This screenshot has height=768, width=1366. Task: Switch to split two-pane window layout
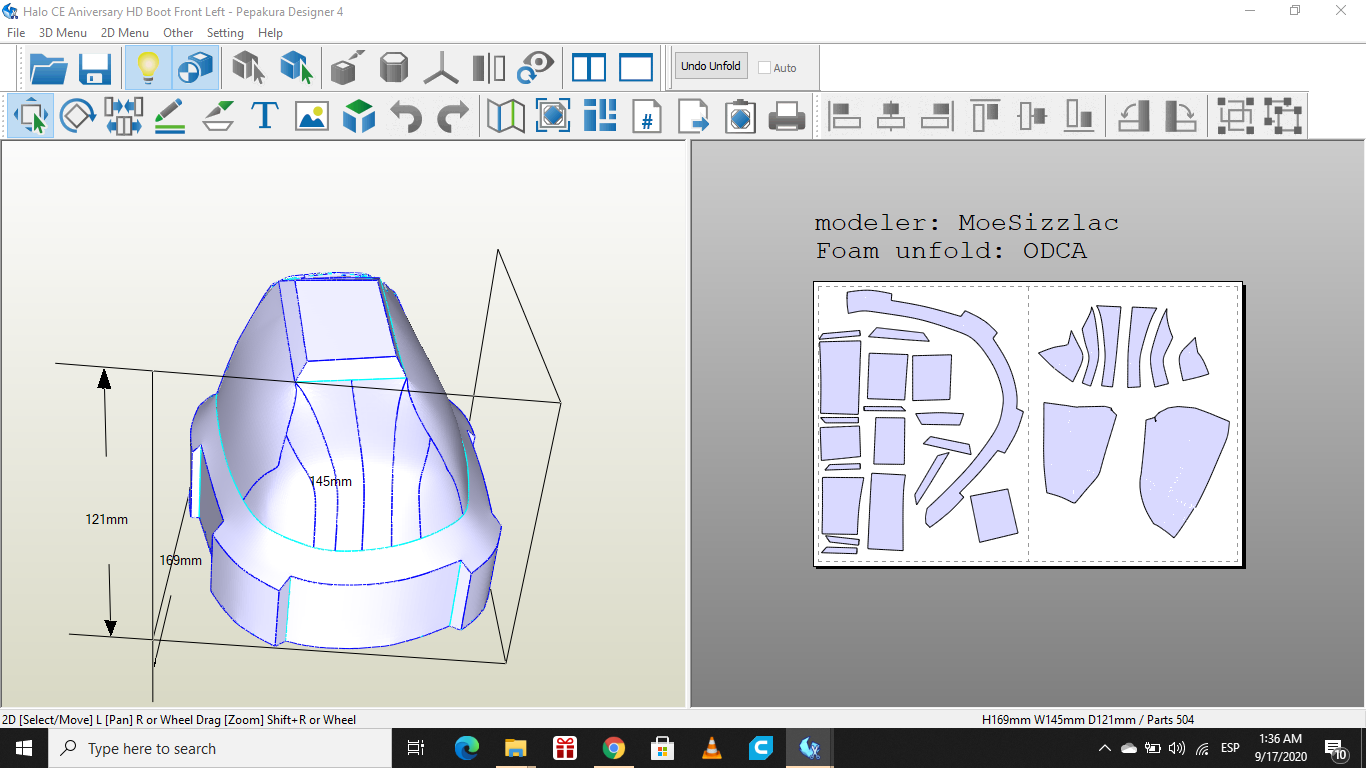click(x=589, y=68)
